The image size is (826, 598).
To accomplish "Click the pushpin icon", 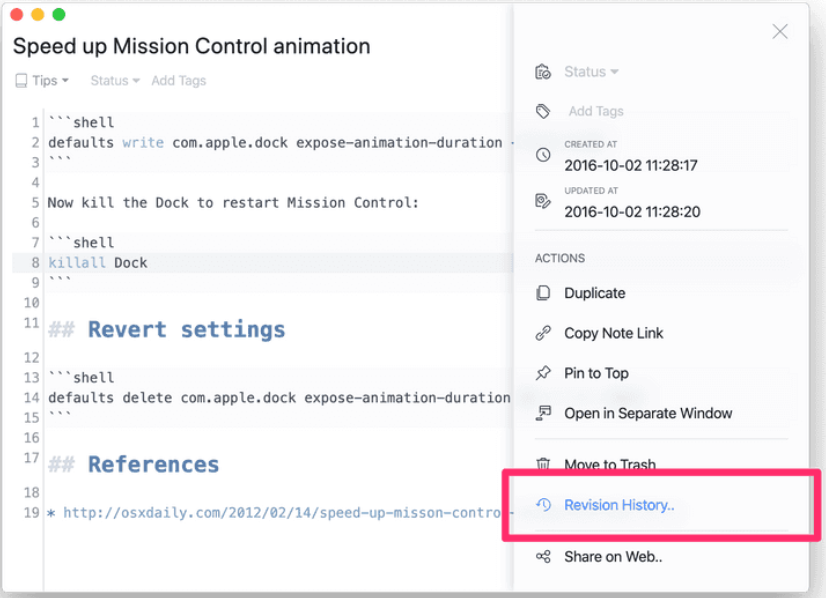I will tap(543, 373).
